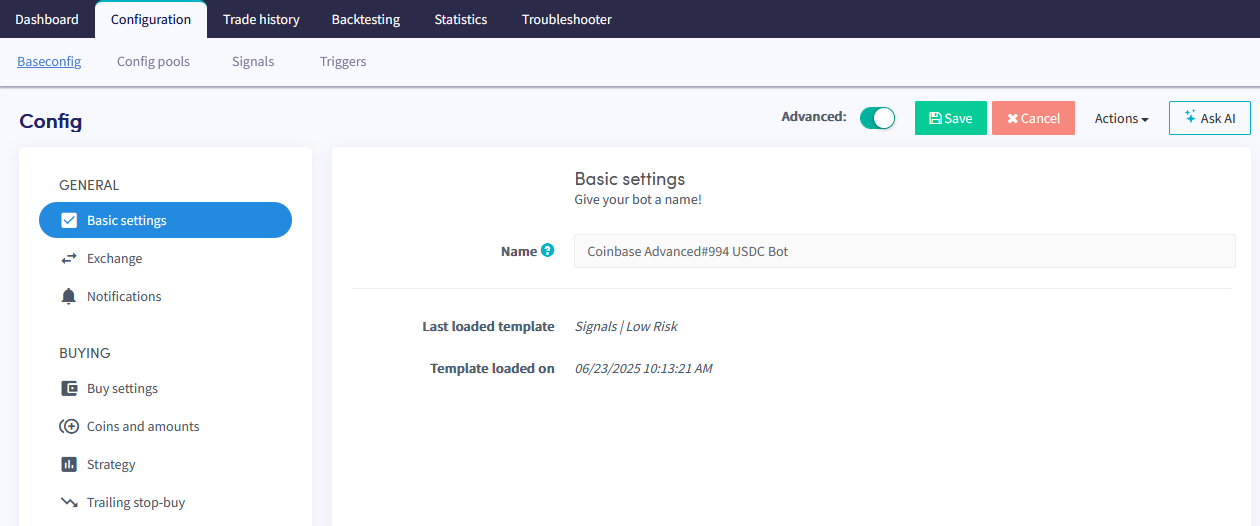This screenshot has height=526, width=1260.
Task: Open the Troubleshooter tab
Action: pyautogui.click(x=567, y=19)
